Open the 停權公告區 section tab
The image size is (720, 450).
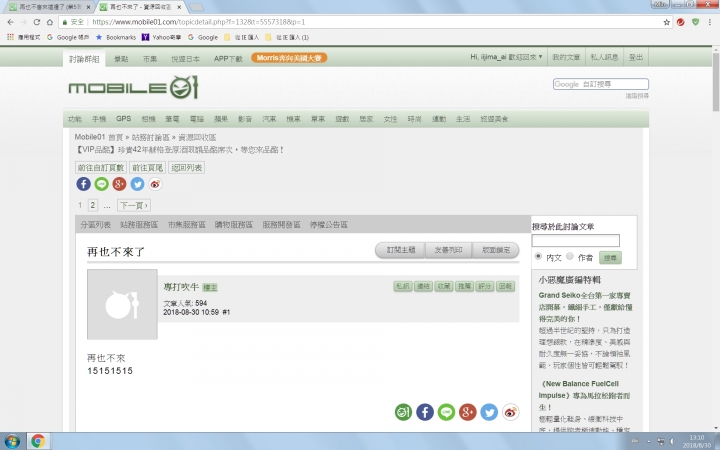(329, 225)
